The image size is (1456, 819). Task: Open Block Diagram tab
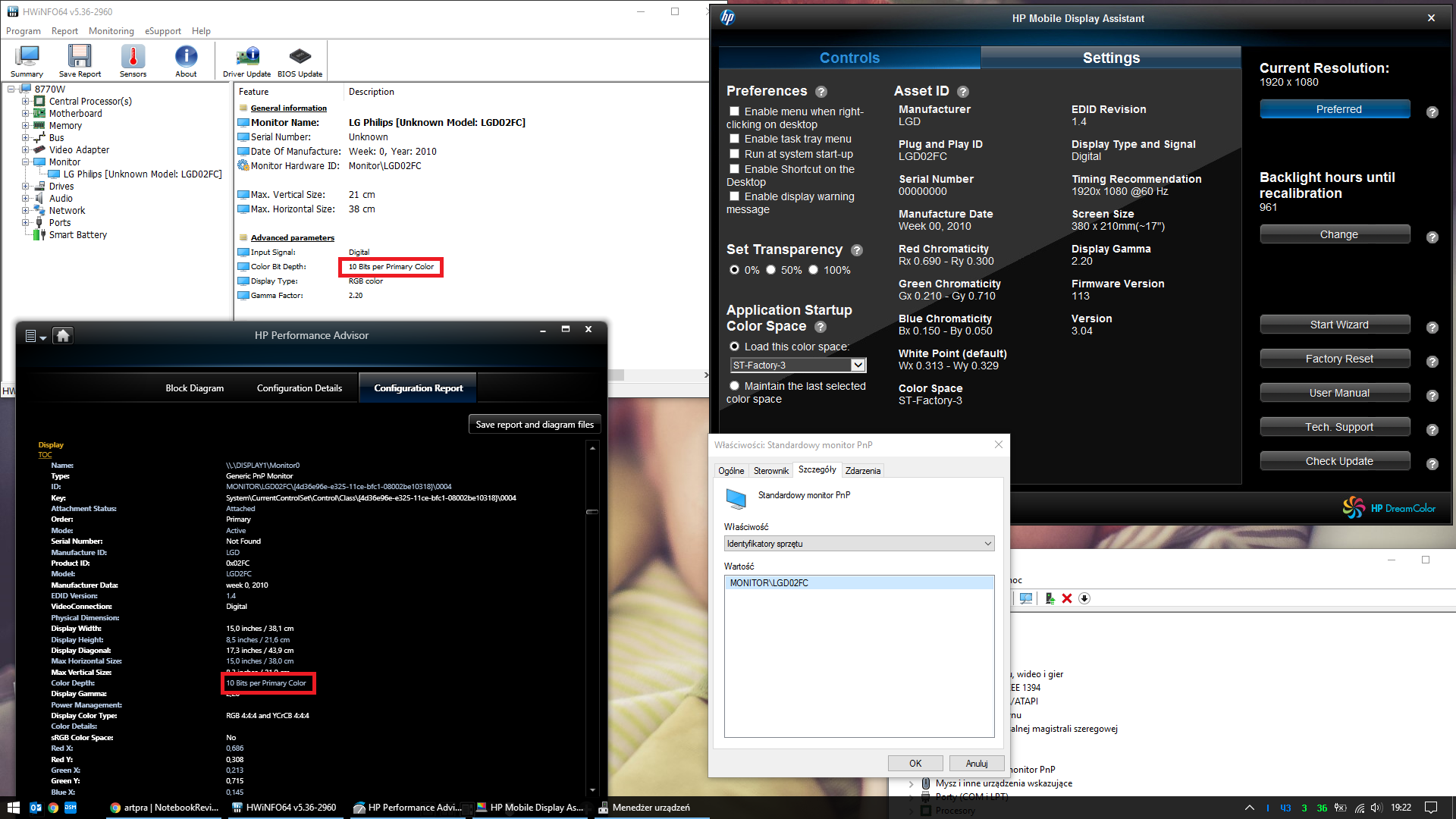click(x=195, y=388)
